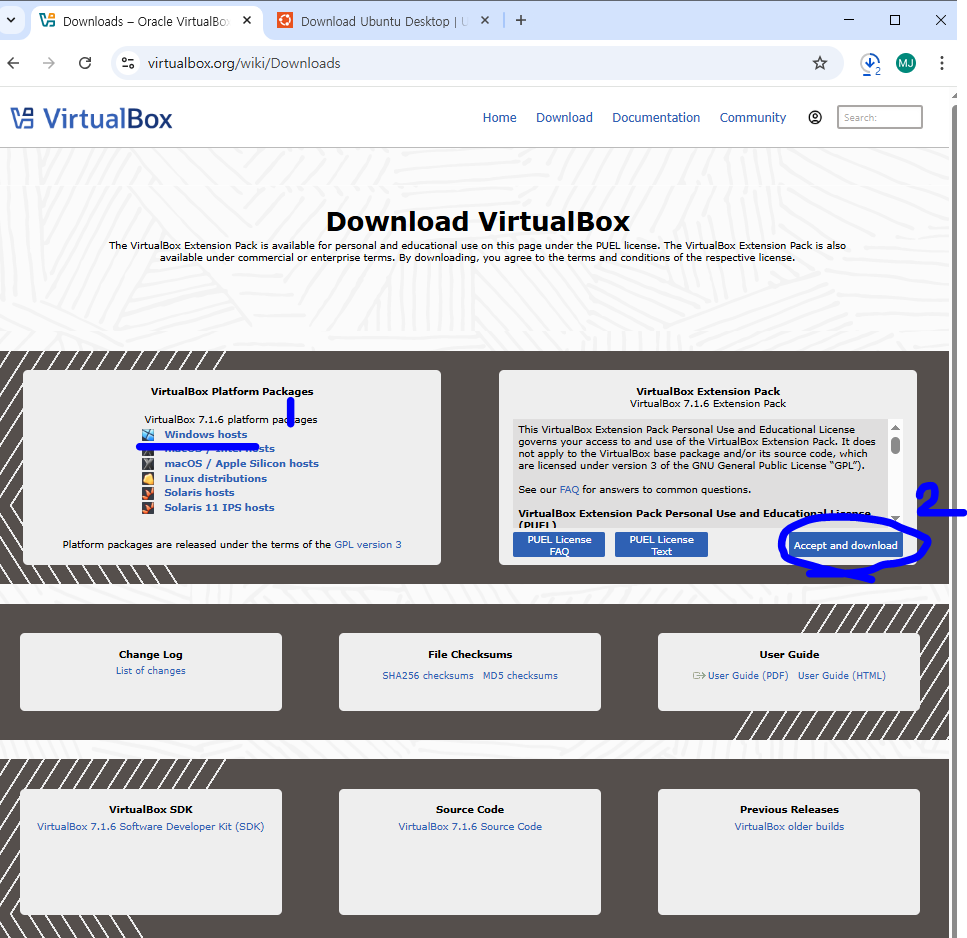Open the Download navigation item
Viewport: 967px width, 938px height.
pos(564,117)
